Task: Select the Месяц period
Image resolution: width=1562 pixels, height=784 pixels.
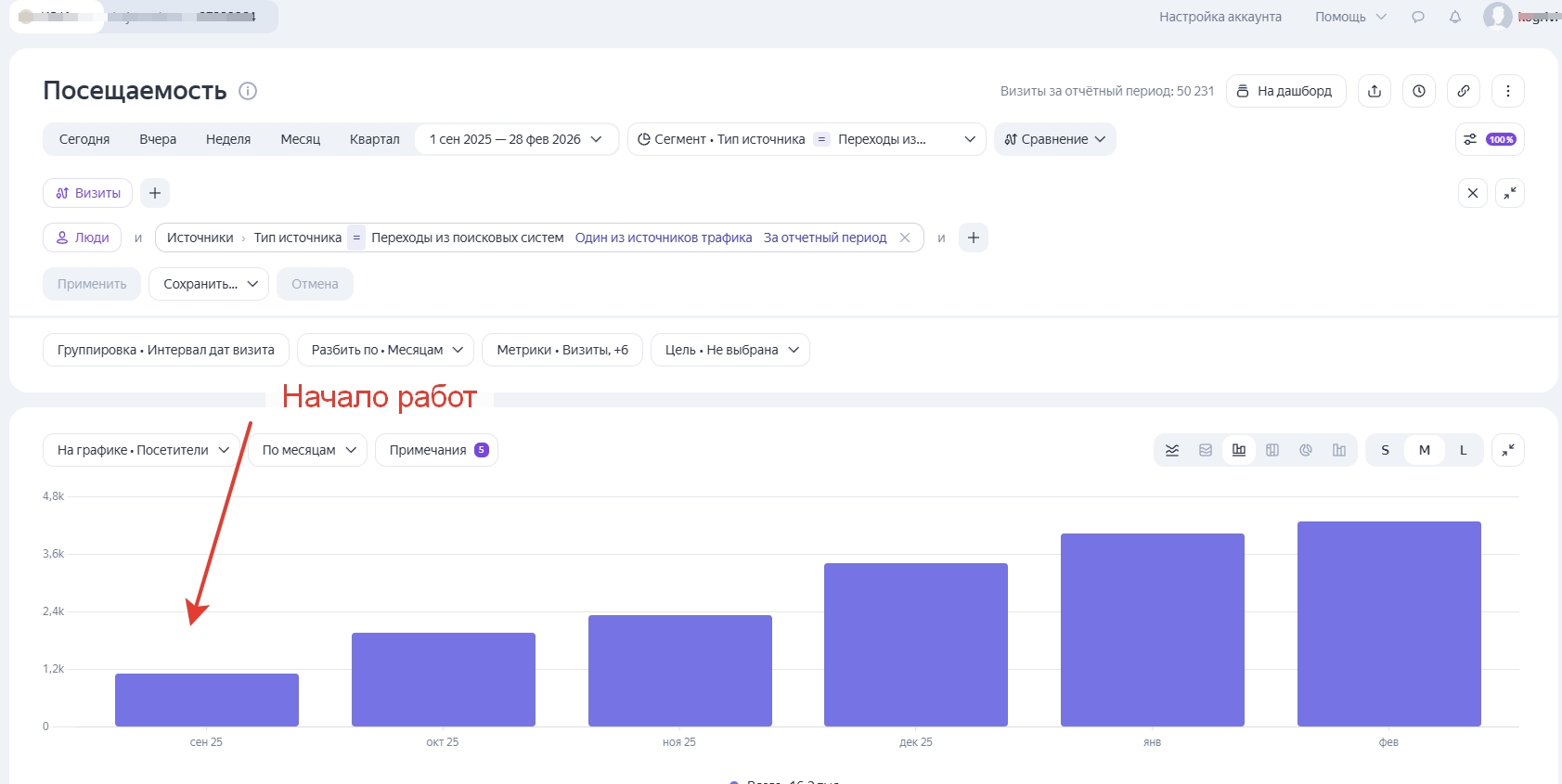Action: click(301, 139)
